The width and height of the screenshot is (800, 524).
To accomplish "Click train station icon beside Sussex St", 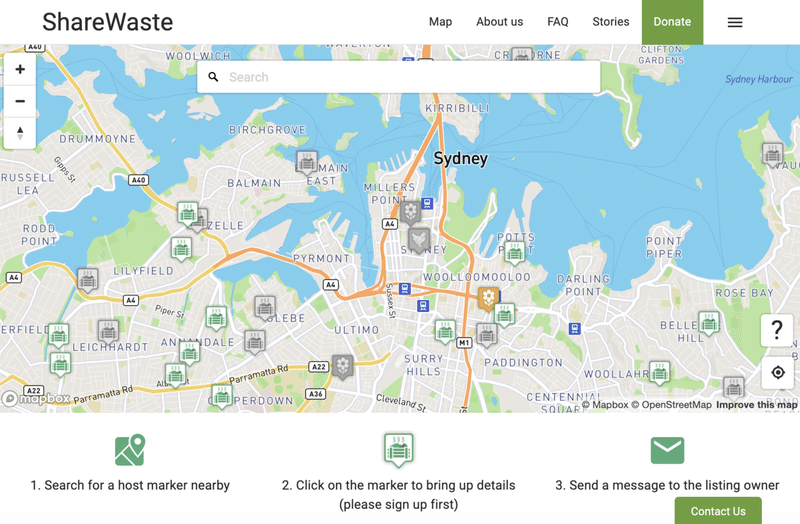I will coord(405,289).
